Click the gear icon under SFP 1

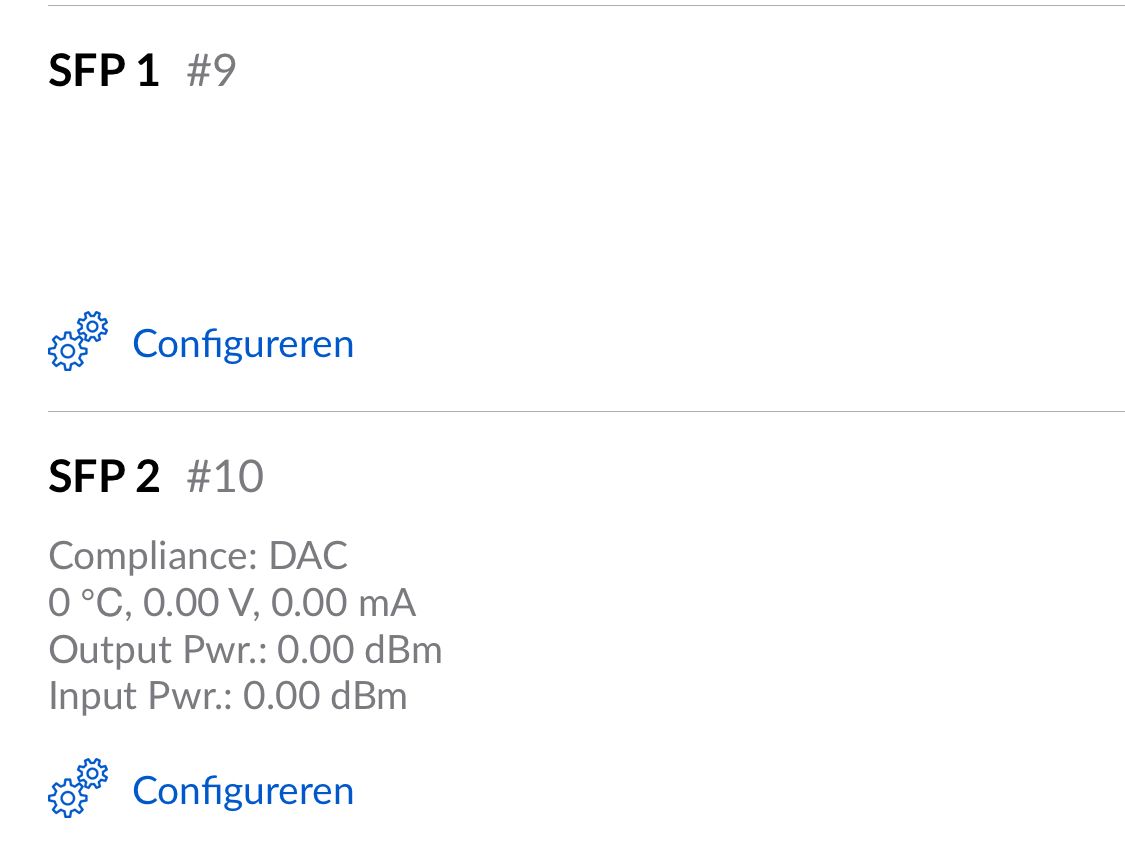click(x=77, y=342)
